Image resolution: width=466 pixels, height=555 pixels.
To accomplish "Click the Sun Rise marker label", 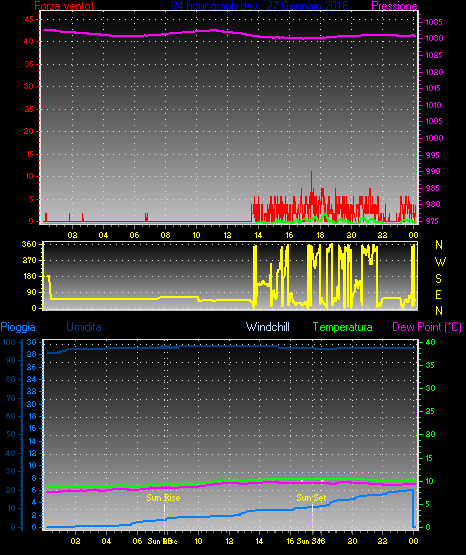I will (163, 498).
